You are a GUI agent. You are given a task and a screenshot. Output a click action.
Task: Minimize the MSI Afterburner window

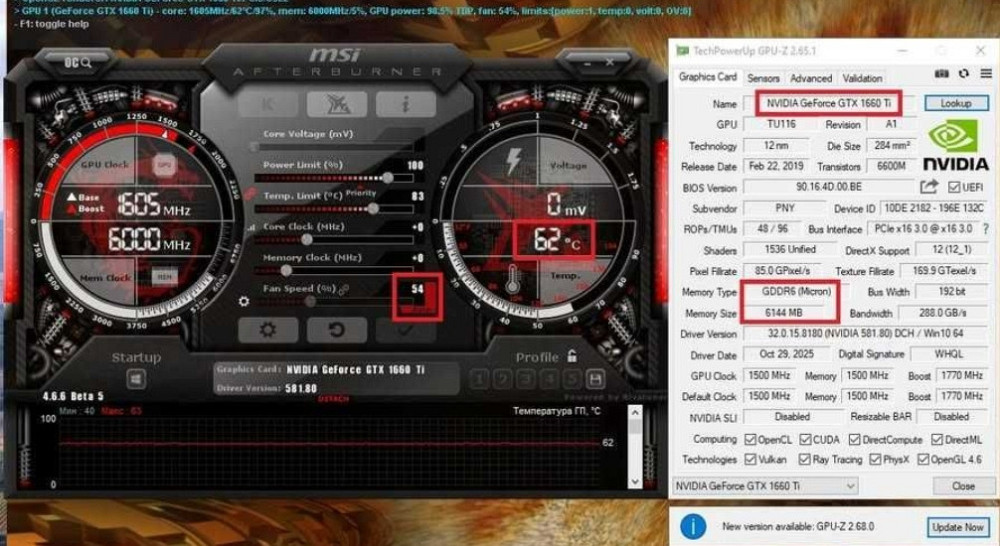pyautogui.click(x=587, y=63)
